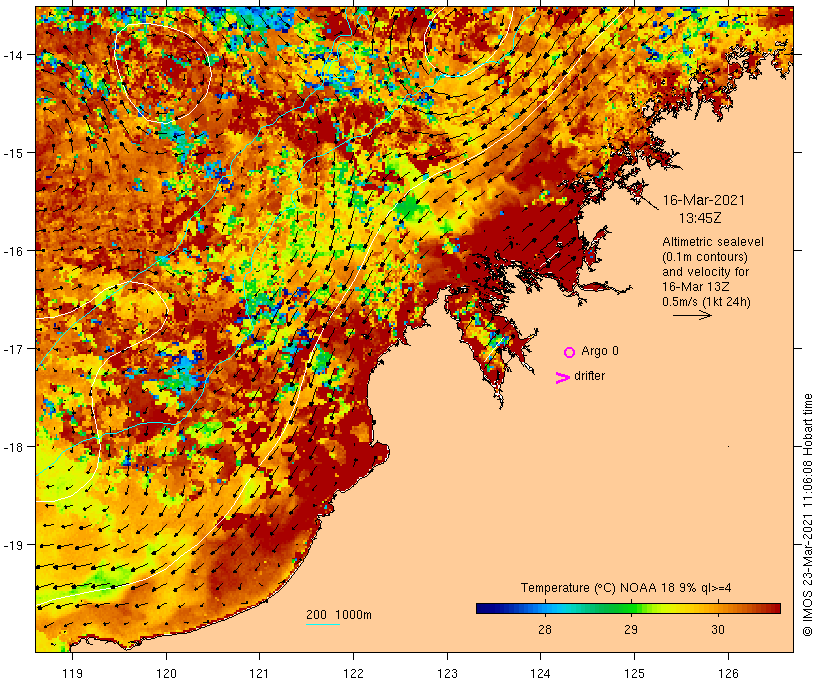Click the 'Temperature (°C) NOAA 18 9% ql>=4' title

pos(626,587)
